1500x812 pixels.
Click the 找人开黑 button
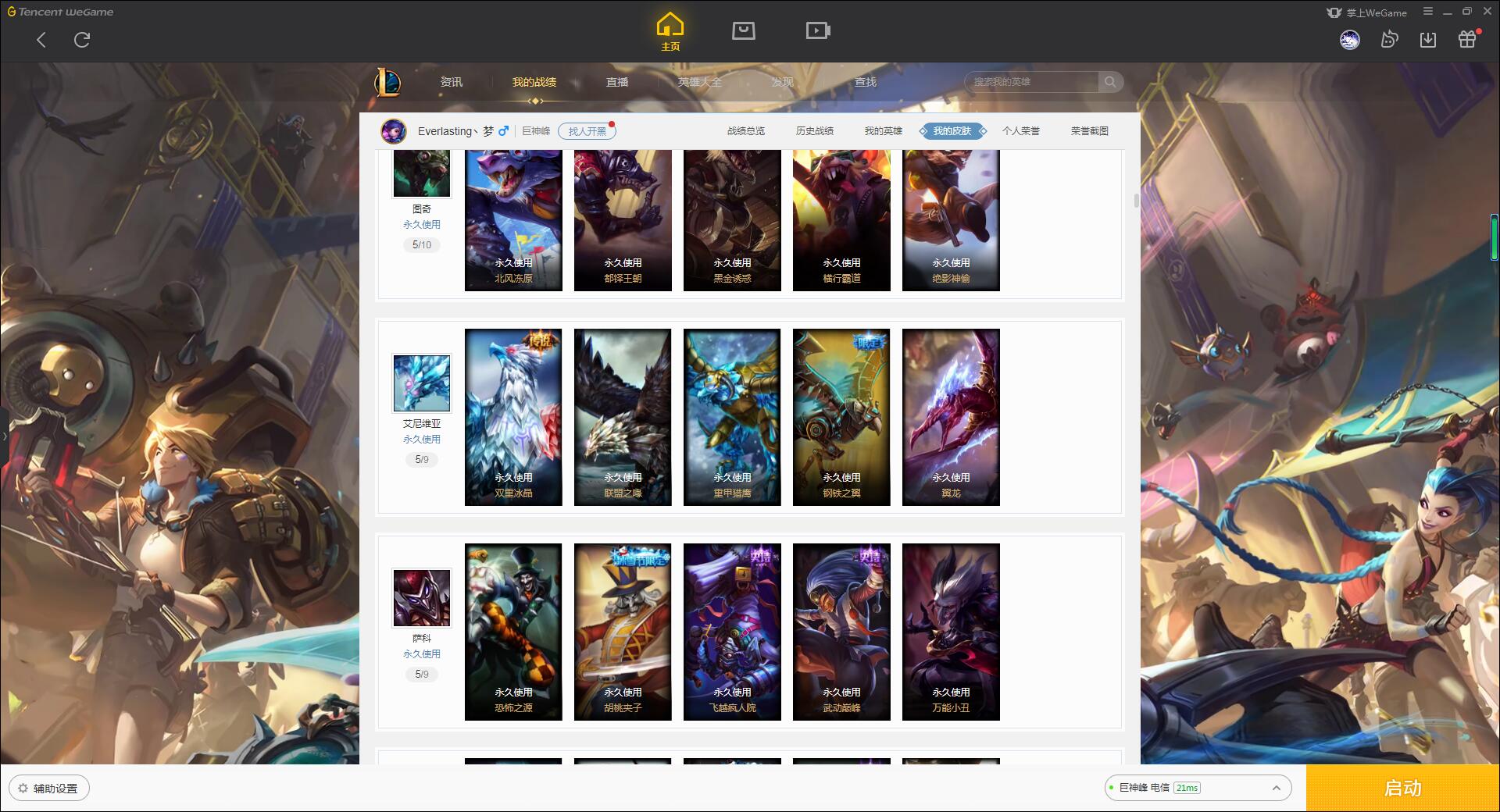point(587,131)
